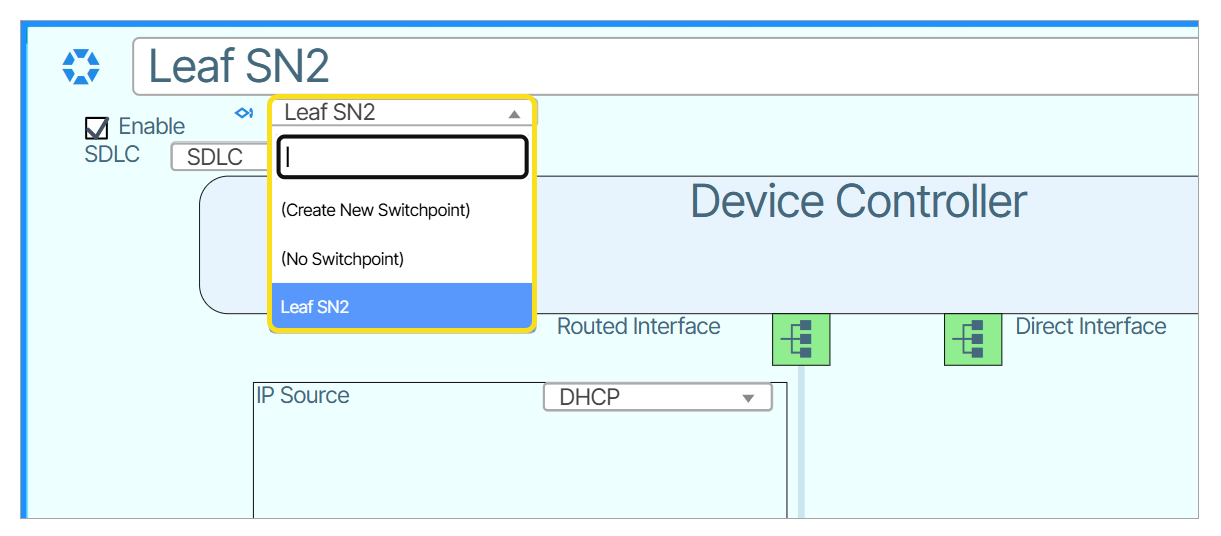Select the Device Controller heading
1221x536 pixels.
pyautogui.click(x=858, y=202)
